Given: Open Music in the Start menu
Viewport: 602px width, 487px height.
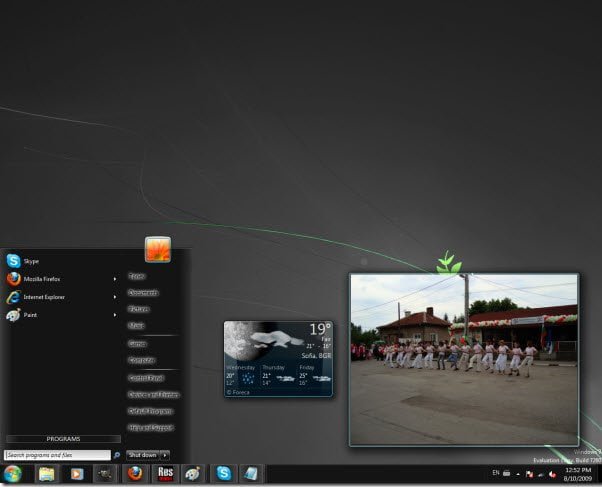Looking at the screenshot, I should tap(136, 326).
